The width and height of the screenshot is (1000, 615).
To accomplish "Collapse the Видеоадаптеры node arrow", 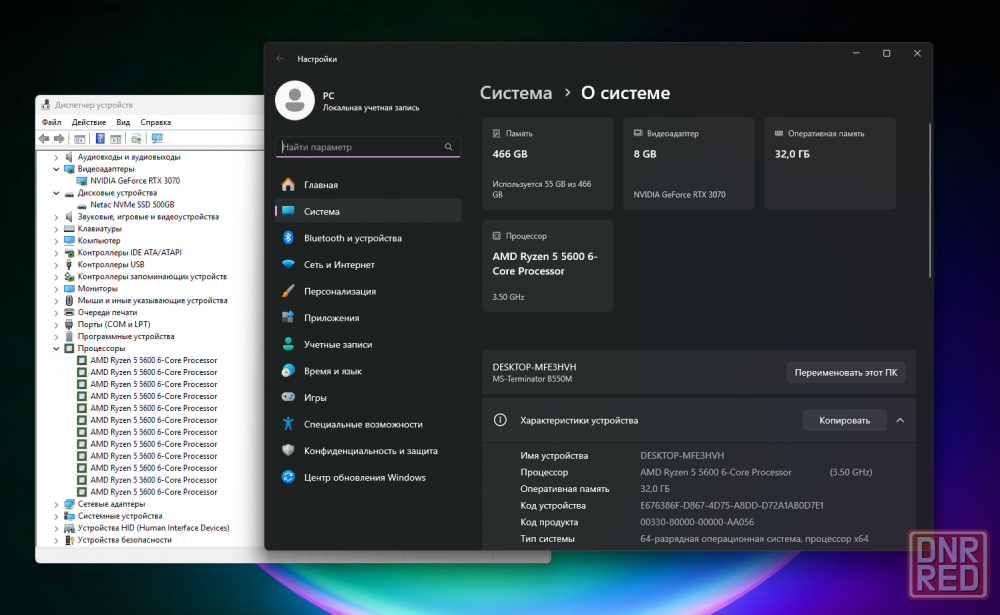I will (56, 169).
